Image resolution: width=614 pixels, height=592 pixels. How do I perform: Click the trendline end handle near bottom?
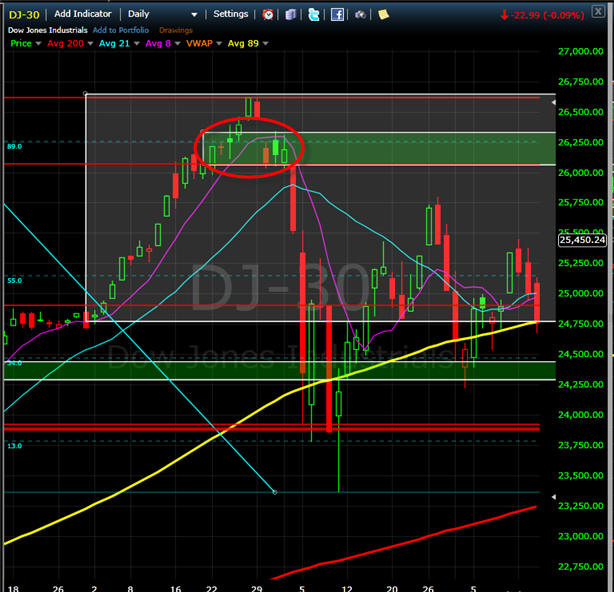[275, 492]
